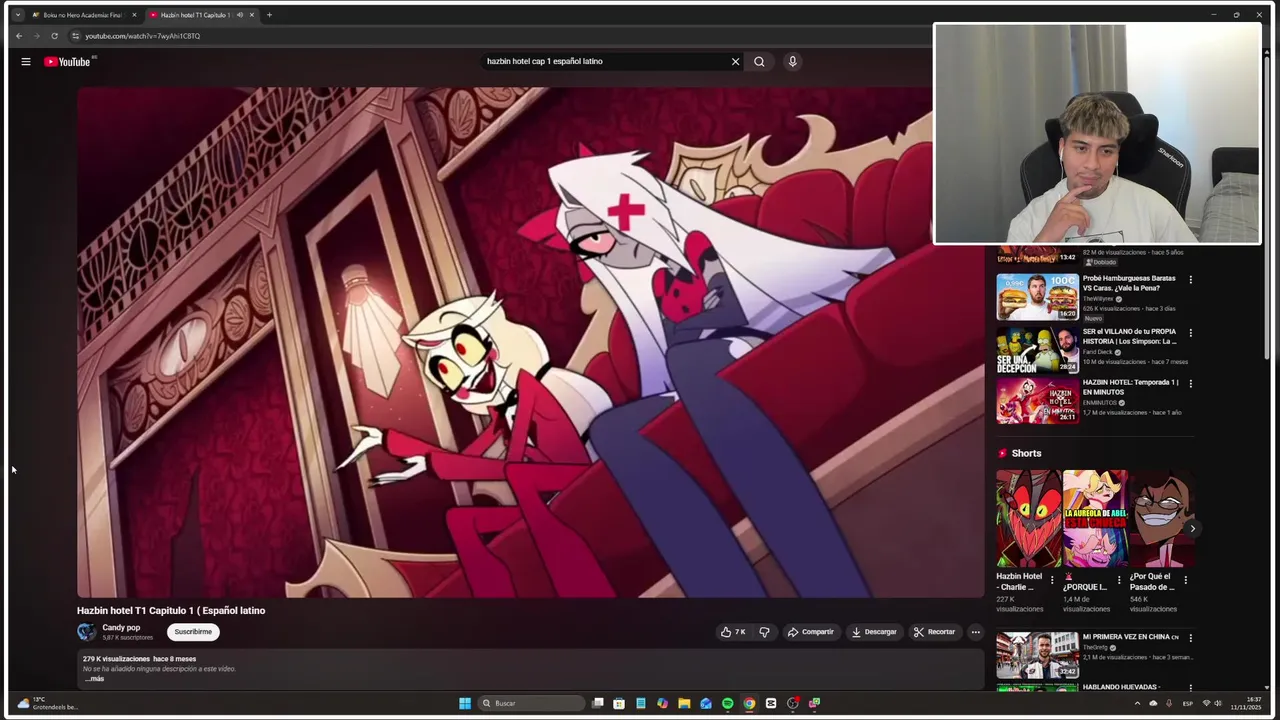Open options for Hazbin Hotel - Charlie short
The width and height of the screenshot is (1280, 720).
coord(1052,580)
